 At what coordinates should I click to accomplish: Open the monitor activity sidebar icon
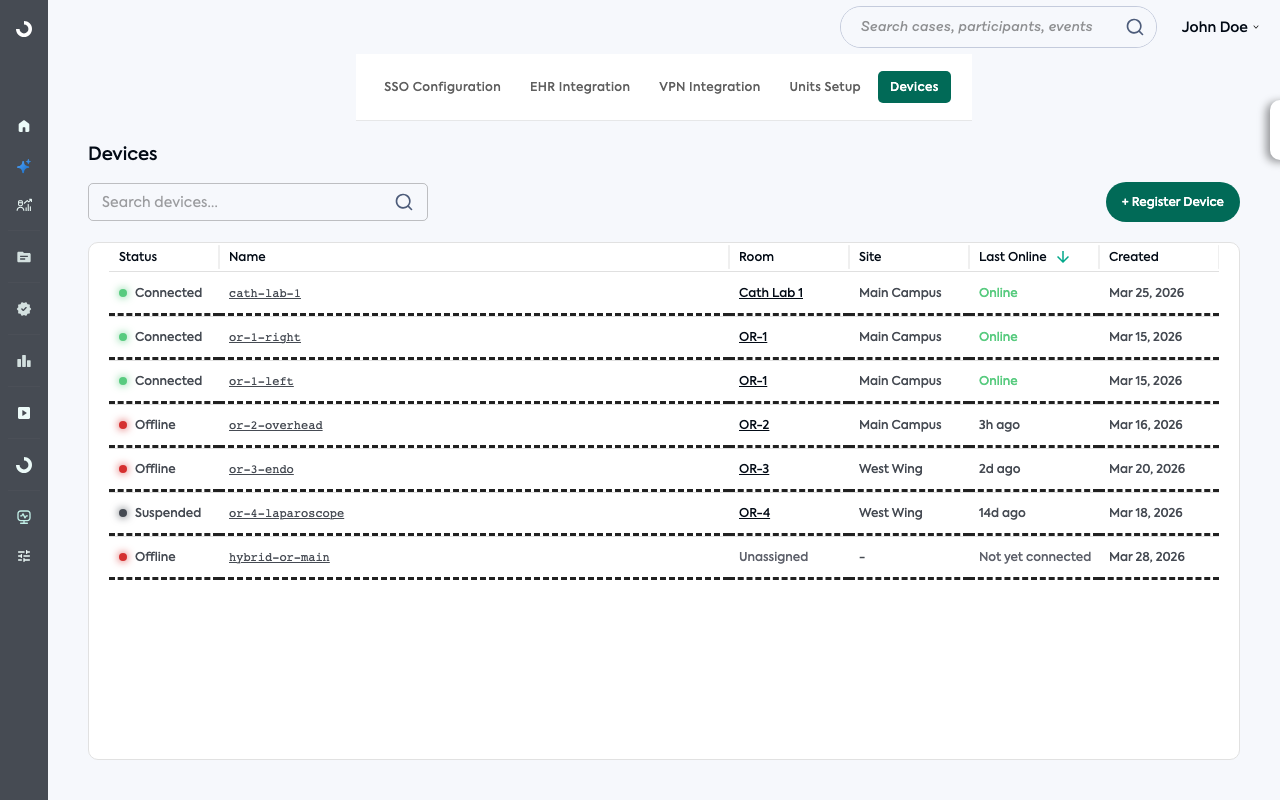coord(24,517)
